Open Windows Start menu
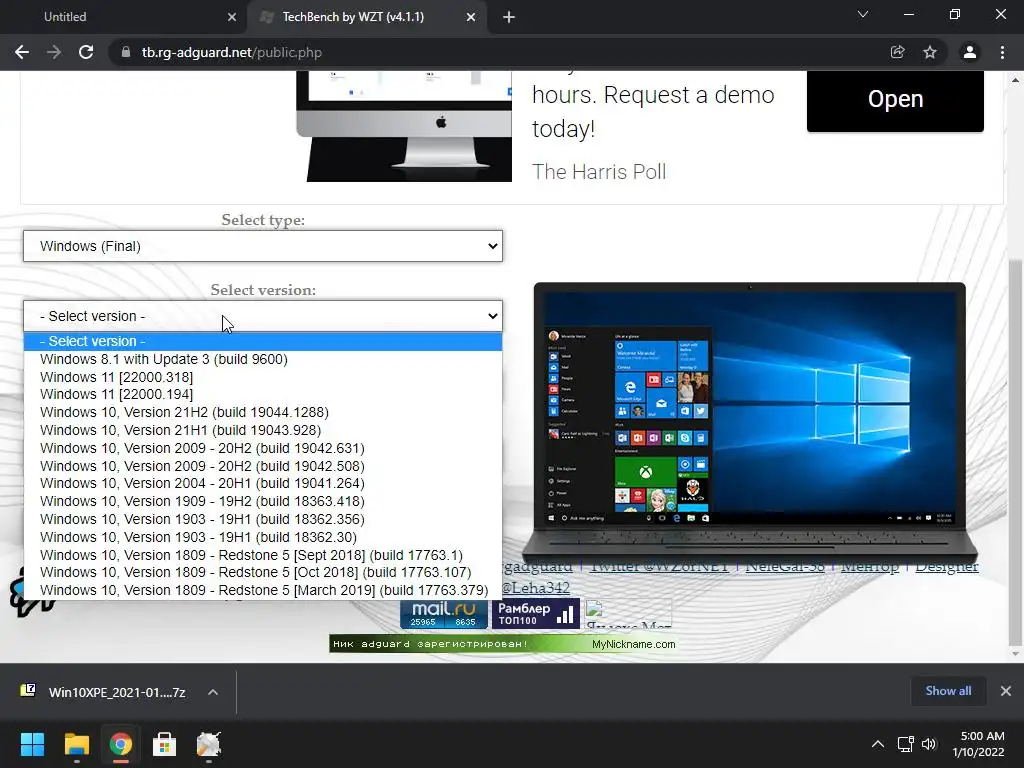Viewport: 1024px width, 768px height. point(32,744)
